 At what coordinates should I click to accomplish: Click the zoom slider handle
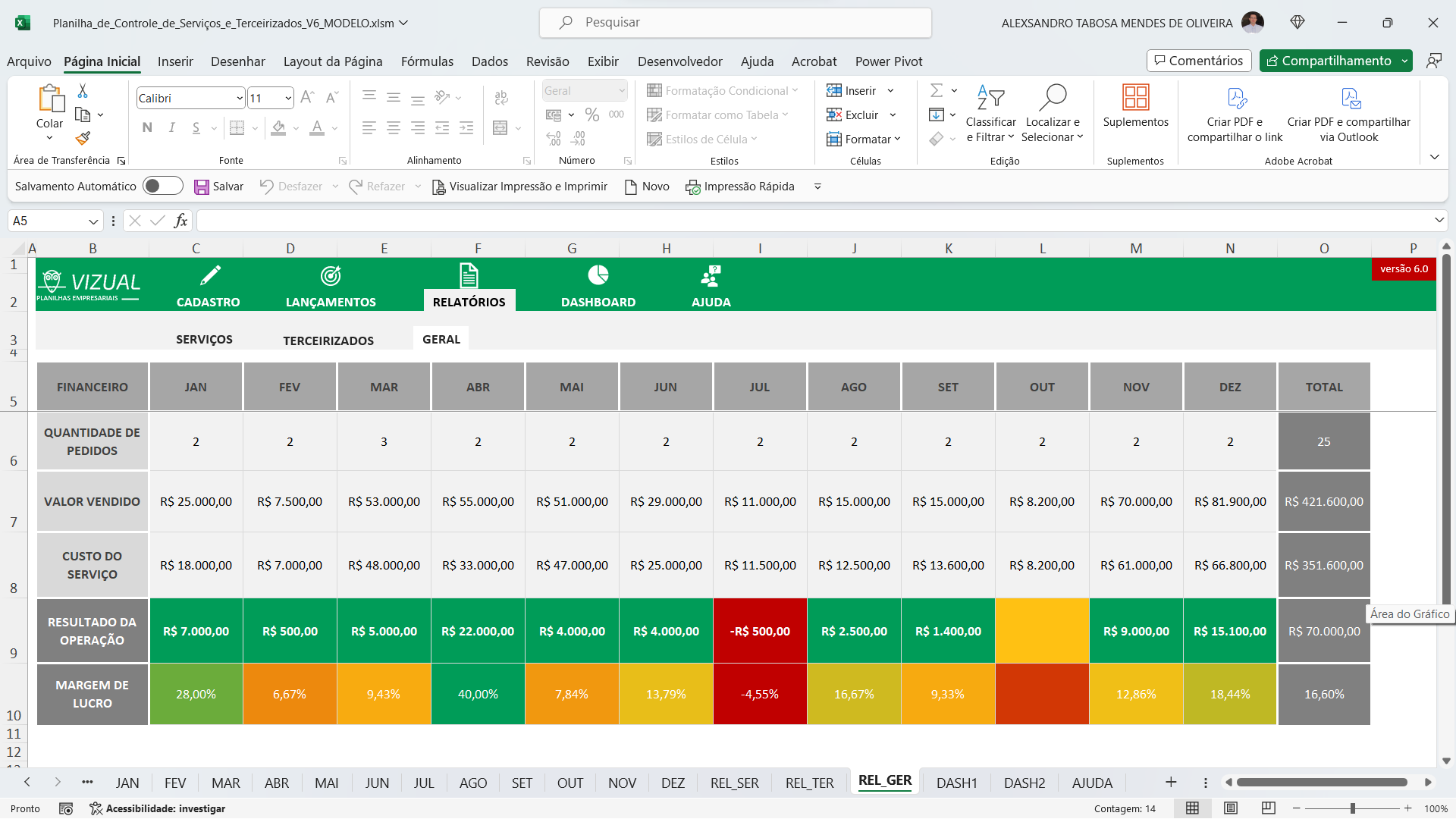[x=1352, y=808]
